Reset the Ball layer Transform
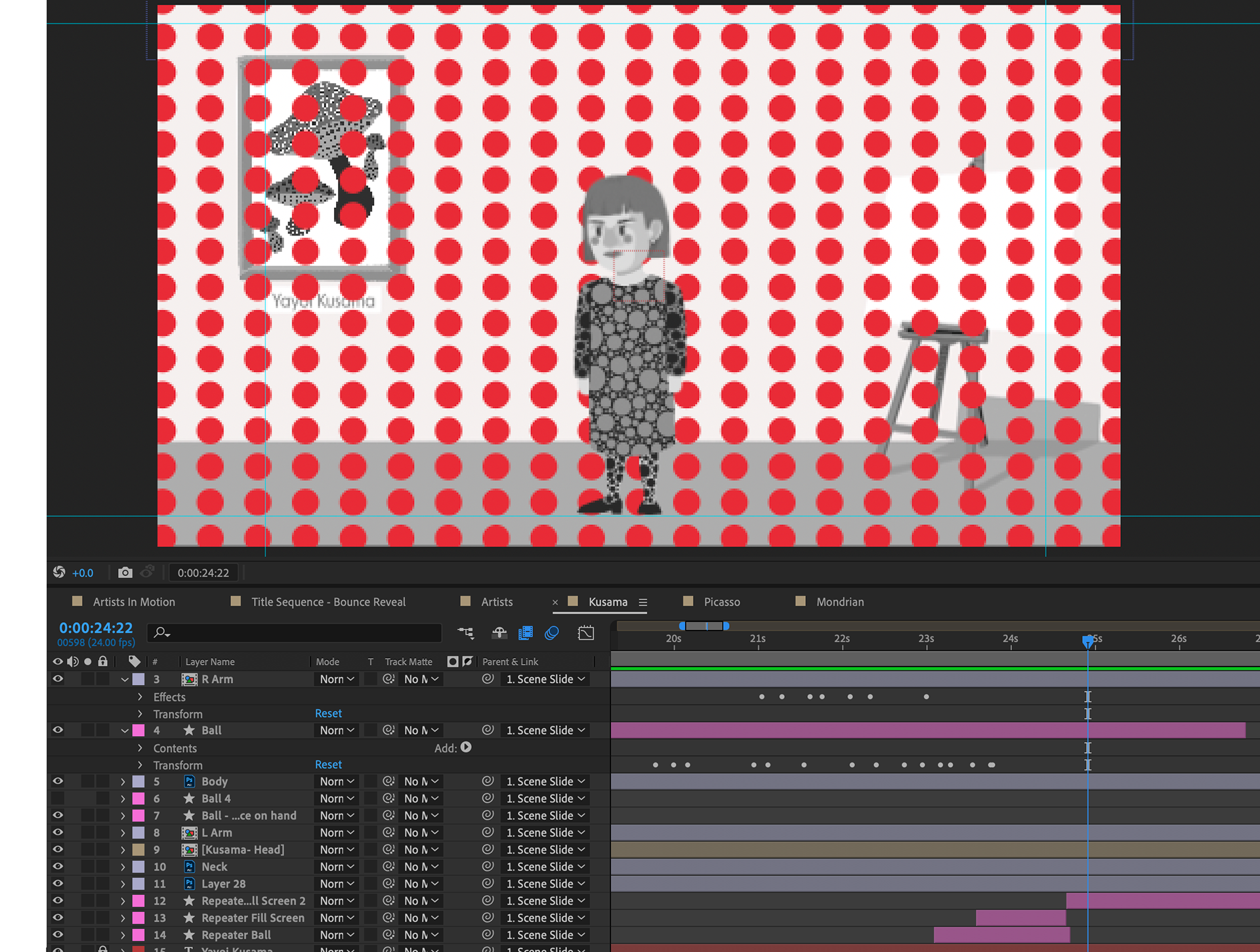 [x=328, y=764]
